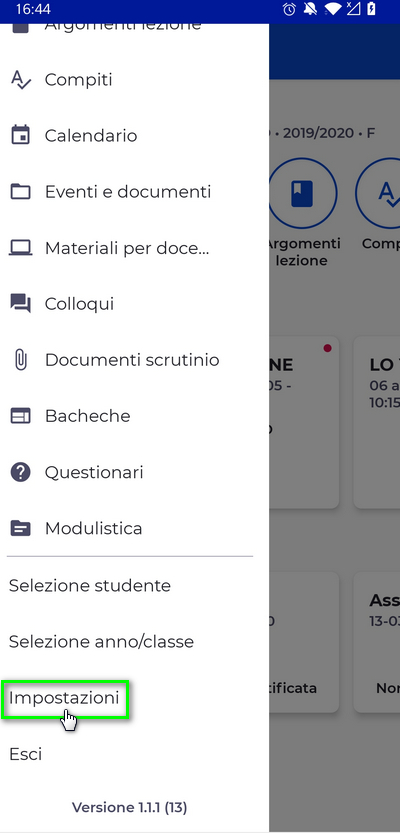Select Questionari from the drawer
This screenshot has height=833, width=400.
[94, 472]
